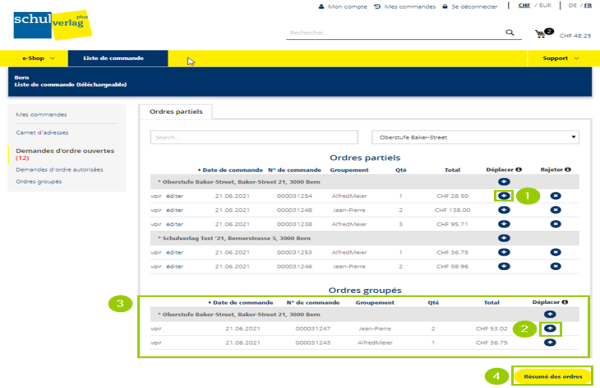Viewport: 600px width, 388px height.
Task: Switch language to FR
Action: (x=588, y=5)
